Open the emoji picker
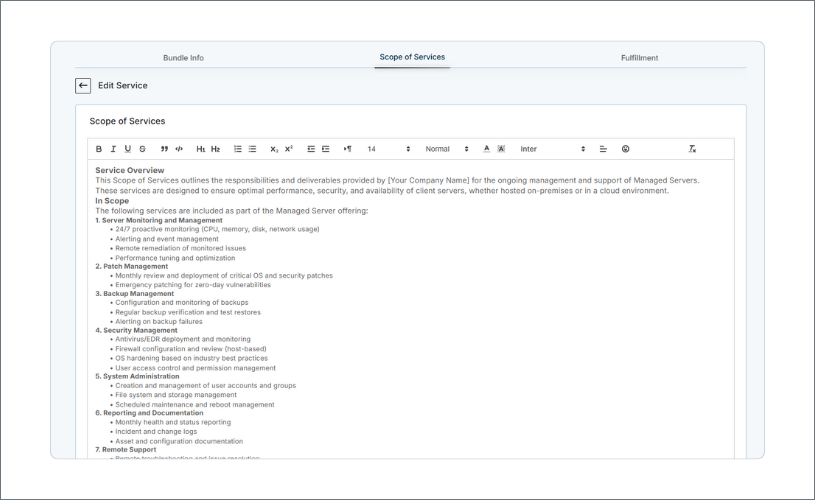 625,149
